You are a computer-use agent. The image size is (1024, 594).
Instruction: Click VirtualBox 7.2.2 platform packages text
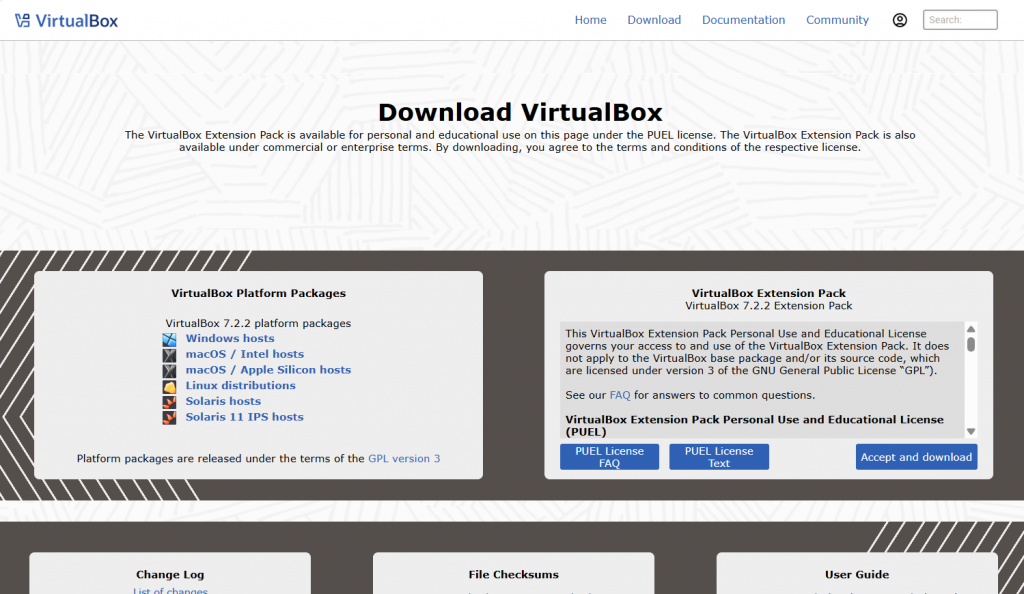coord(258,323)
